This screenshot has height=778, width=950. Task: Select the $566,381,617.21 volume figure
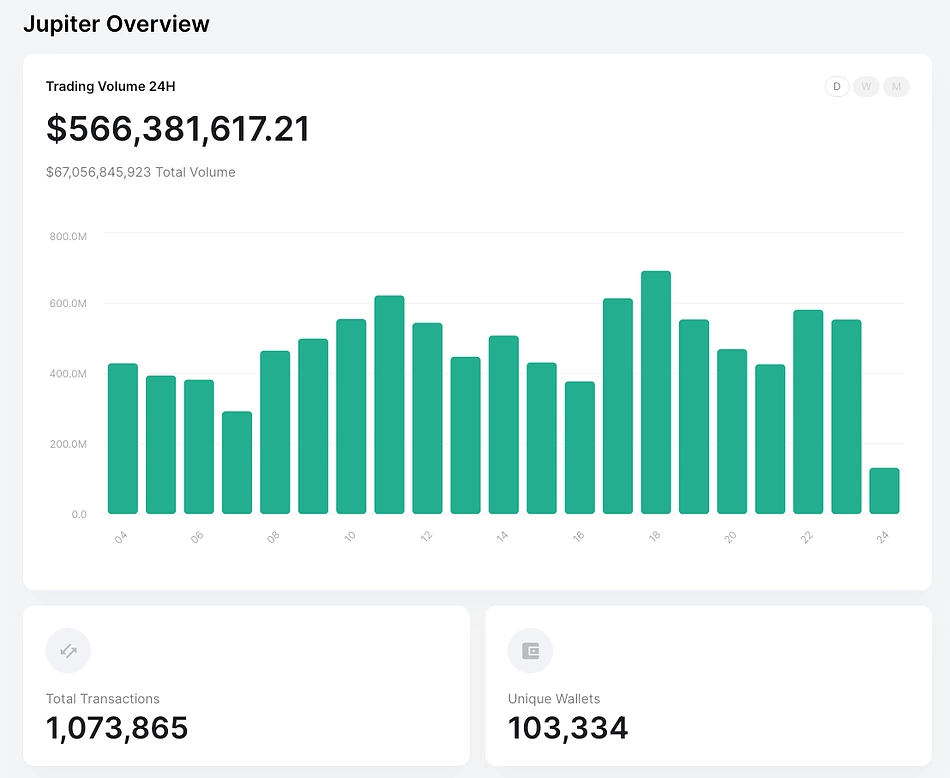(178, 129)
